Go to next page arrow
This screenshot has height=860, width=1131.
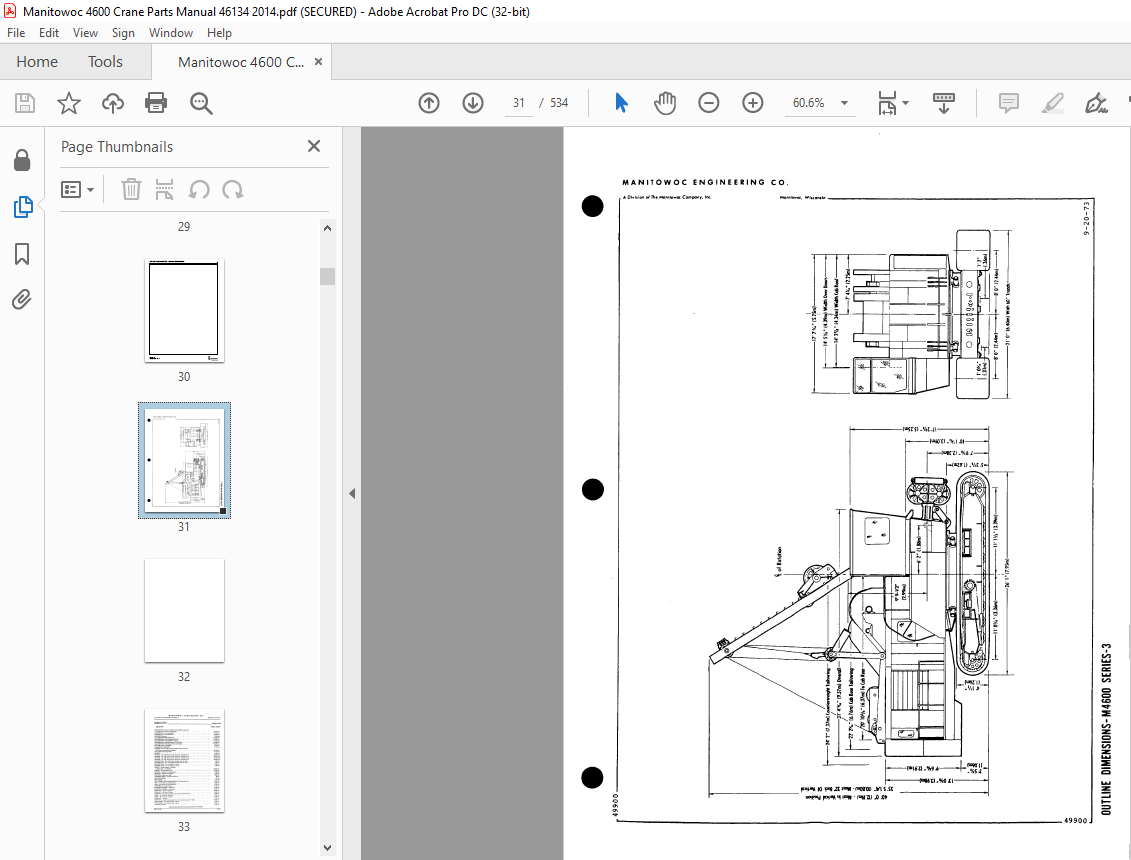click(472, 103)
